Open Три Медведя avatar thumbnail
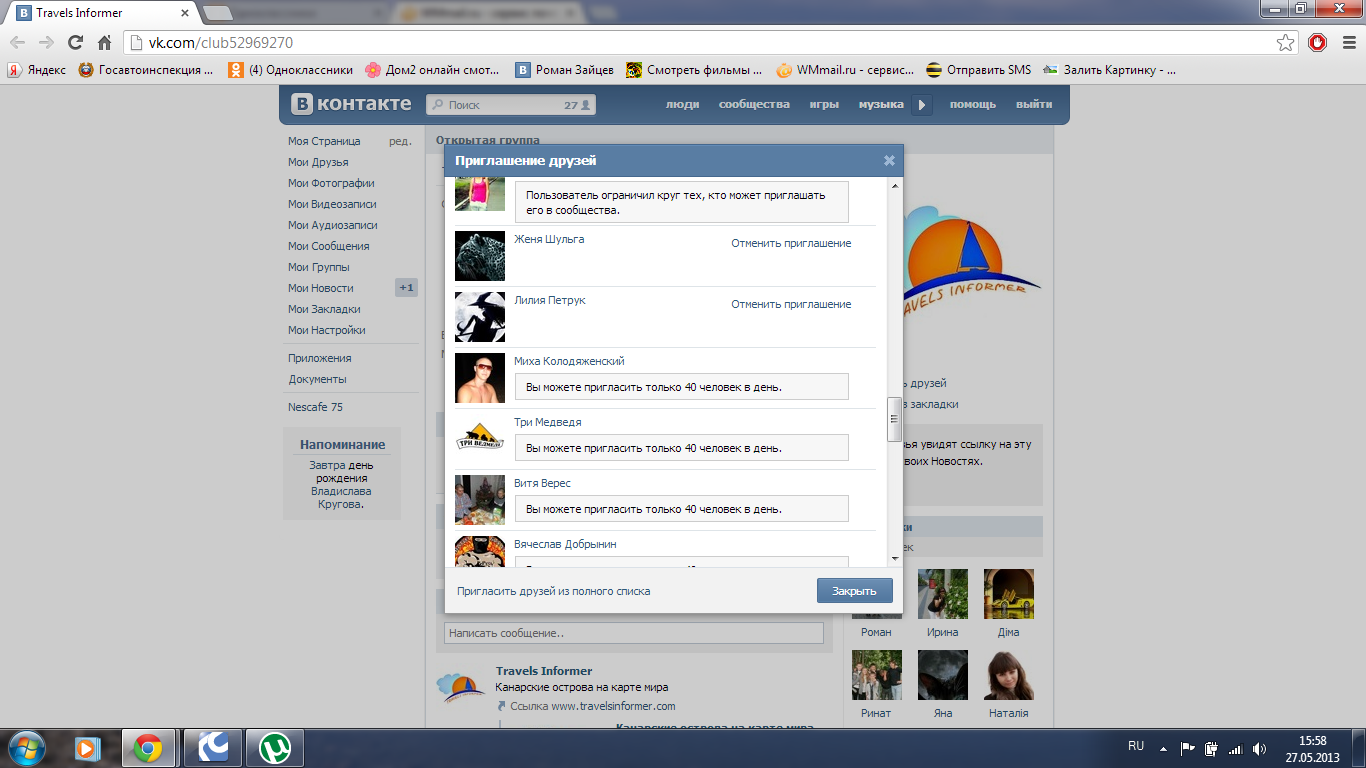 pos(480,439)
